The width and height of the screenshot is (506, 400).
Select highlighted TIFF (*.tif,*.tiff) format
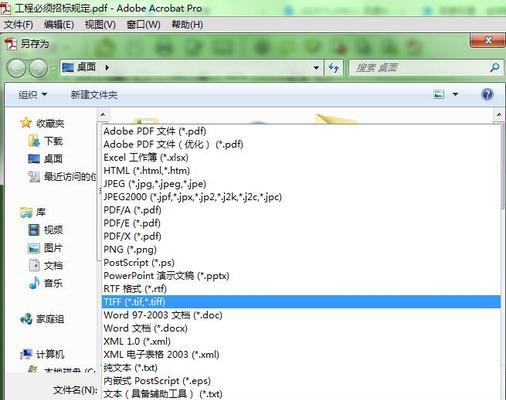[x=301, y=302]
